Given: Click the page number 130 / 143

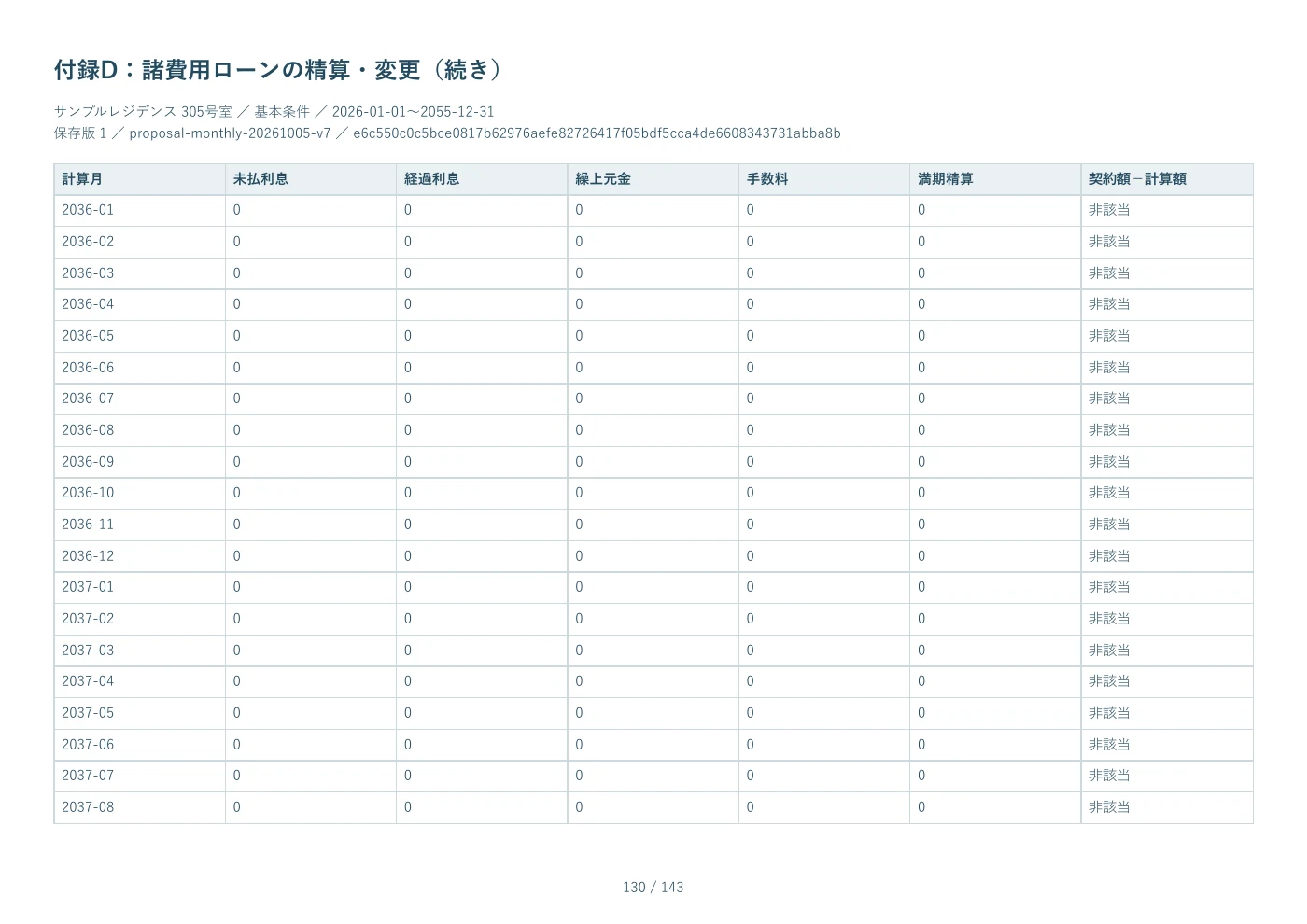Looking at the screenshot, I should pos(653,888).
